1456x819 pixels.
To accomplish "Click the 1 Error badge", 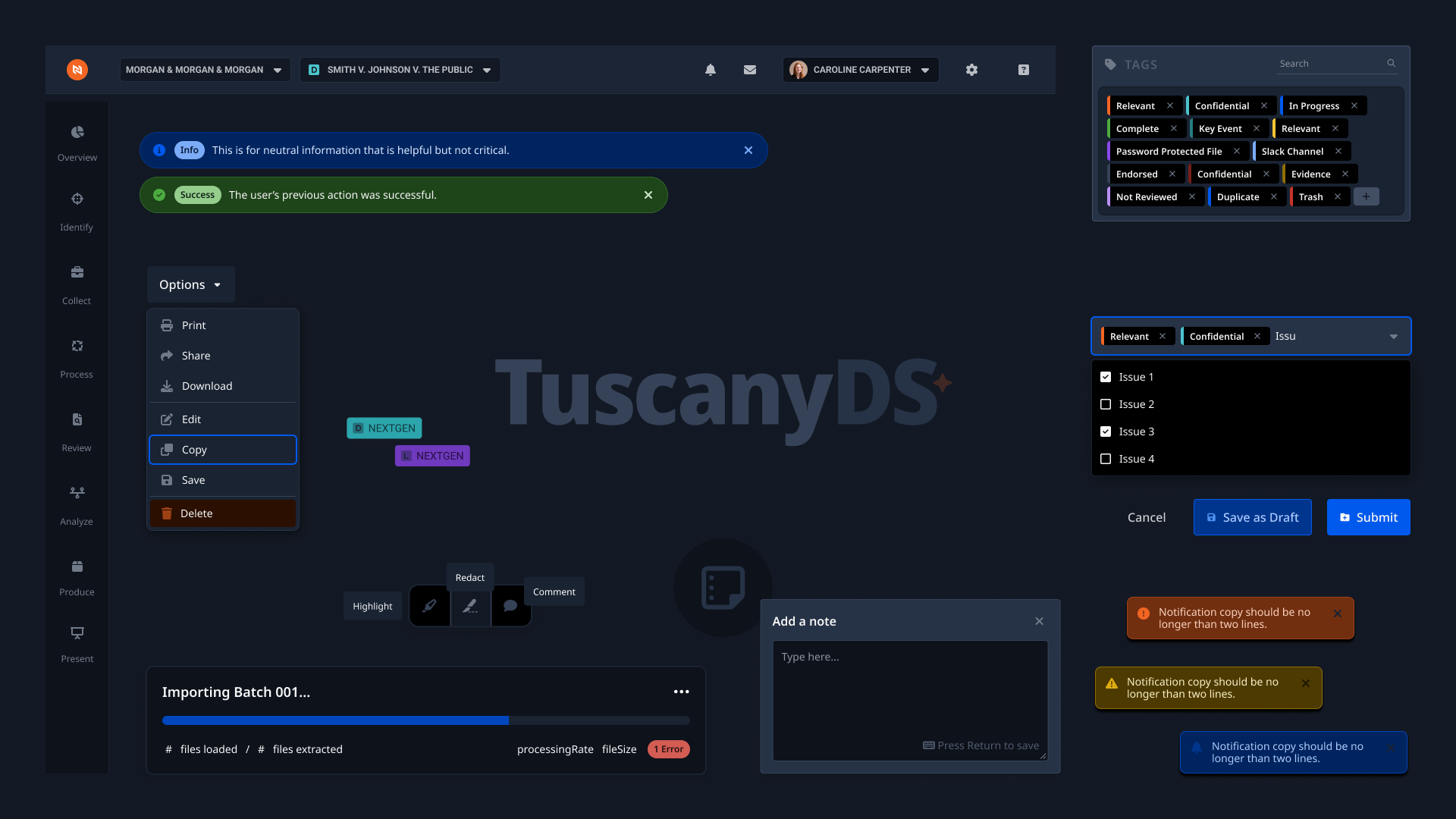I will (x=669, y=749).
